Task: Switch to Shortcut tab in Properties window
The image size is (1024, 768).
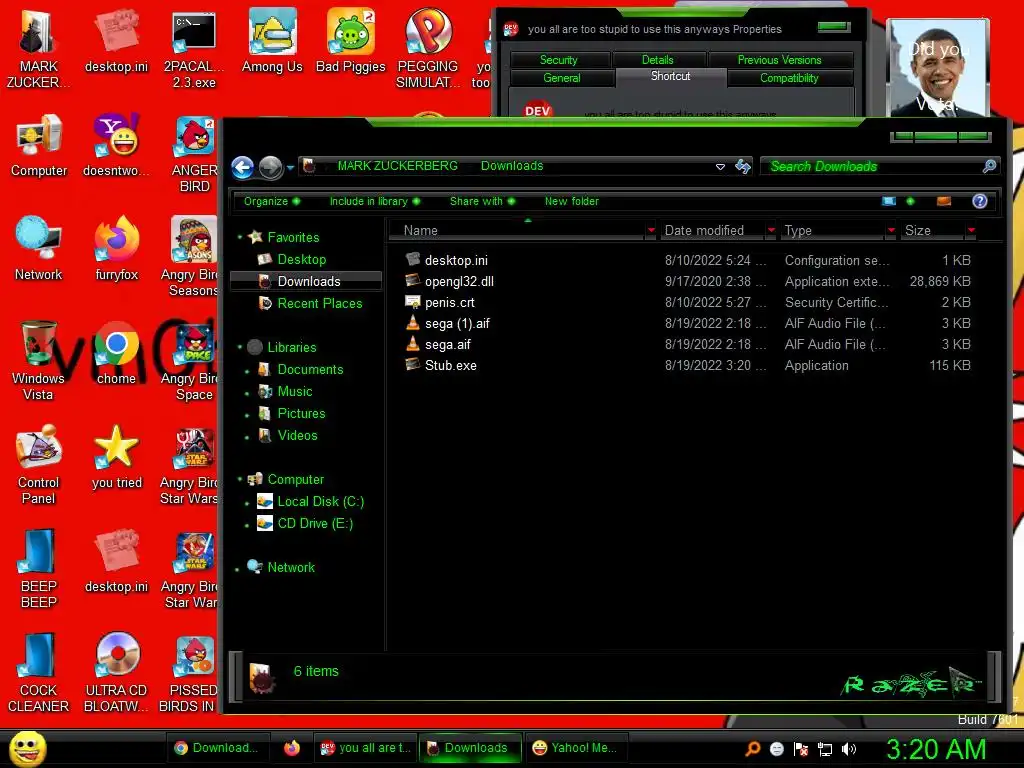Action: point(671,76)
